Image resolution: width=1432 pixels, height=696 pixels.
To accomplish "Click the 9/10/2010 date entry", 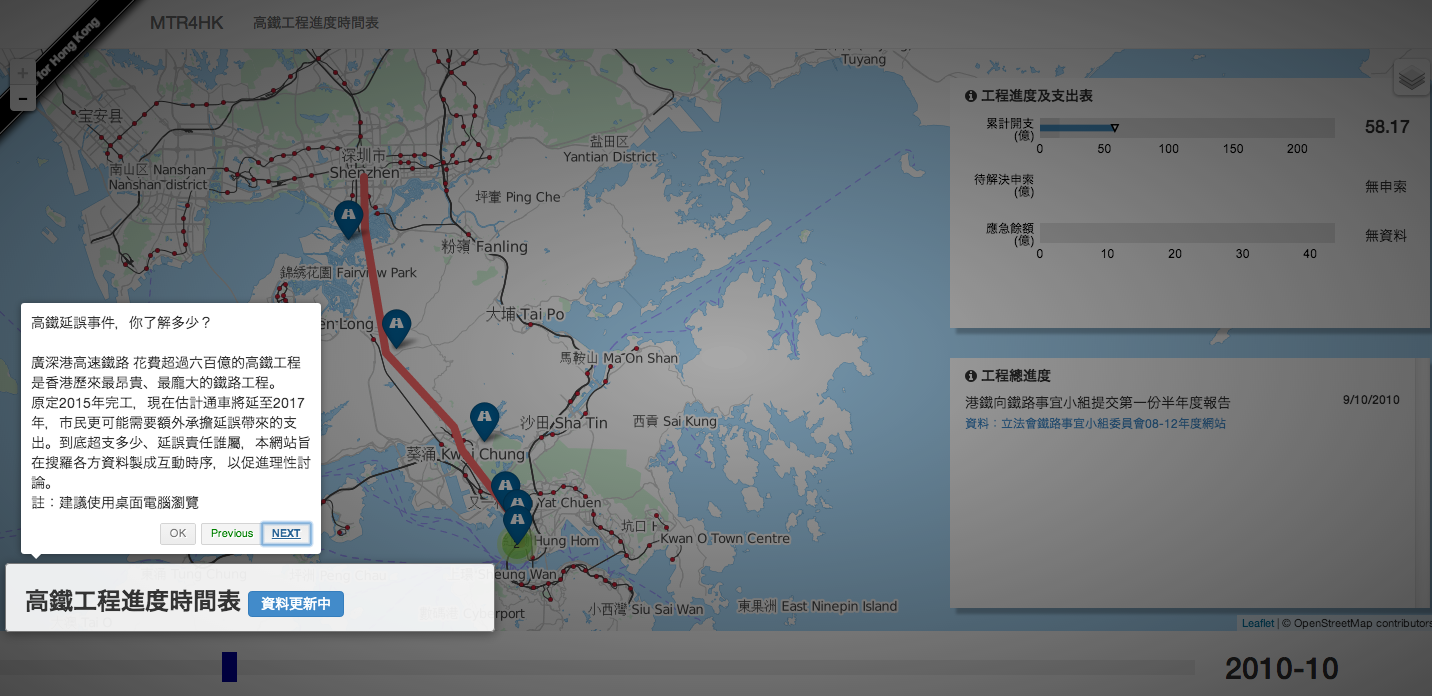I will tap(1371, 400).
